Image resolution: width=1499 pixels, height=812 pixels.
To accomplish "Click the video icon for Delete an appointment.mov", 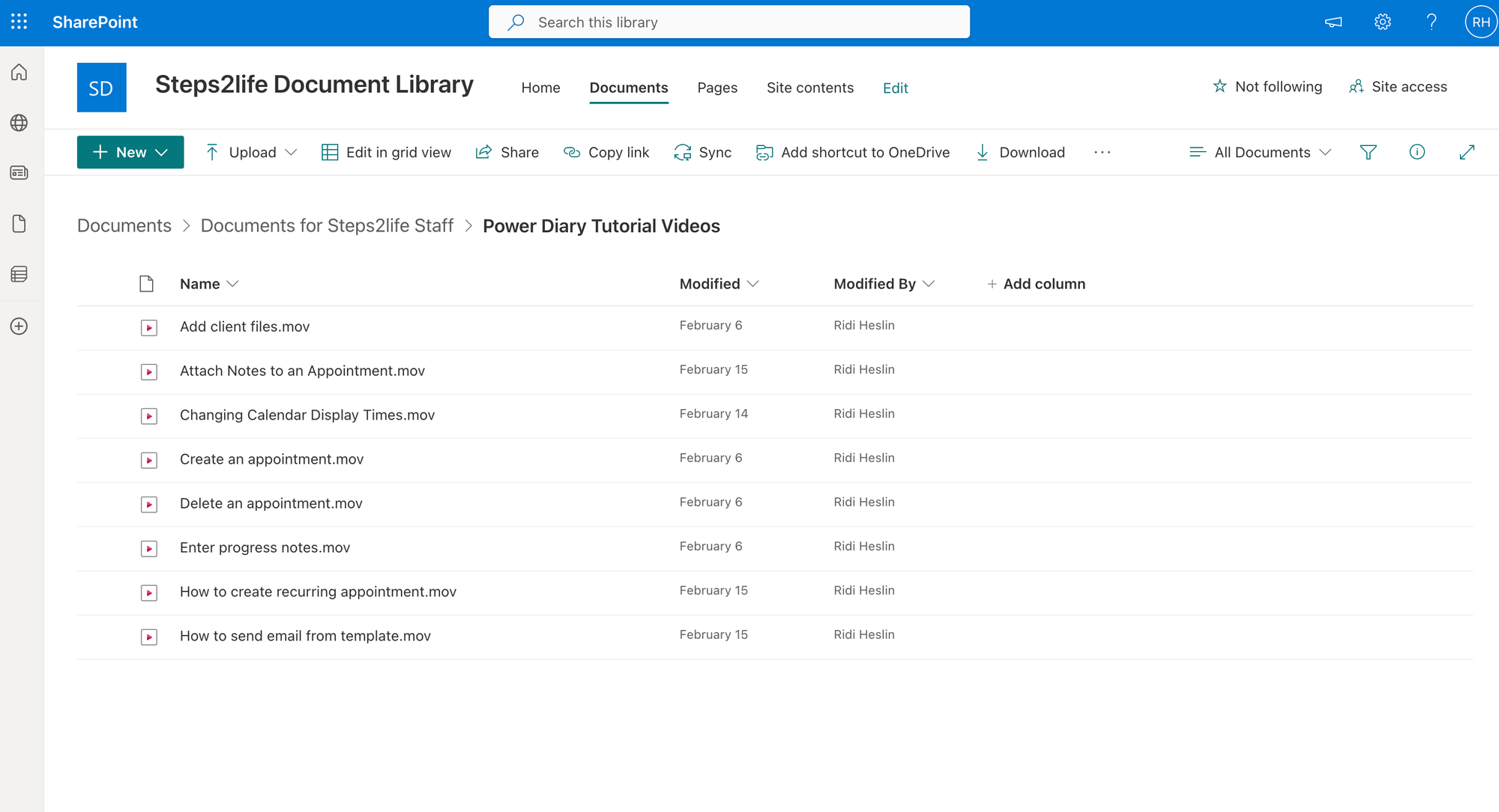I will point(149,504).
